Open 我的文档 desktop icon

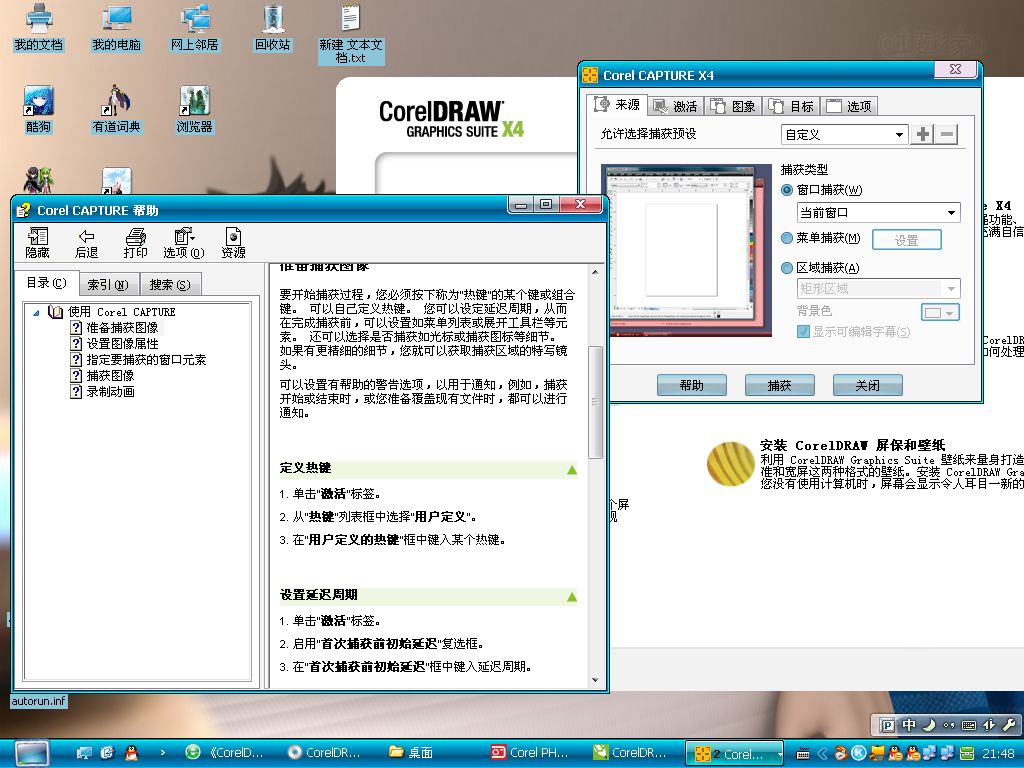point(39,27)
